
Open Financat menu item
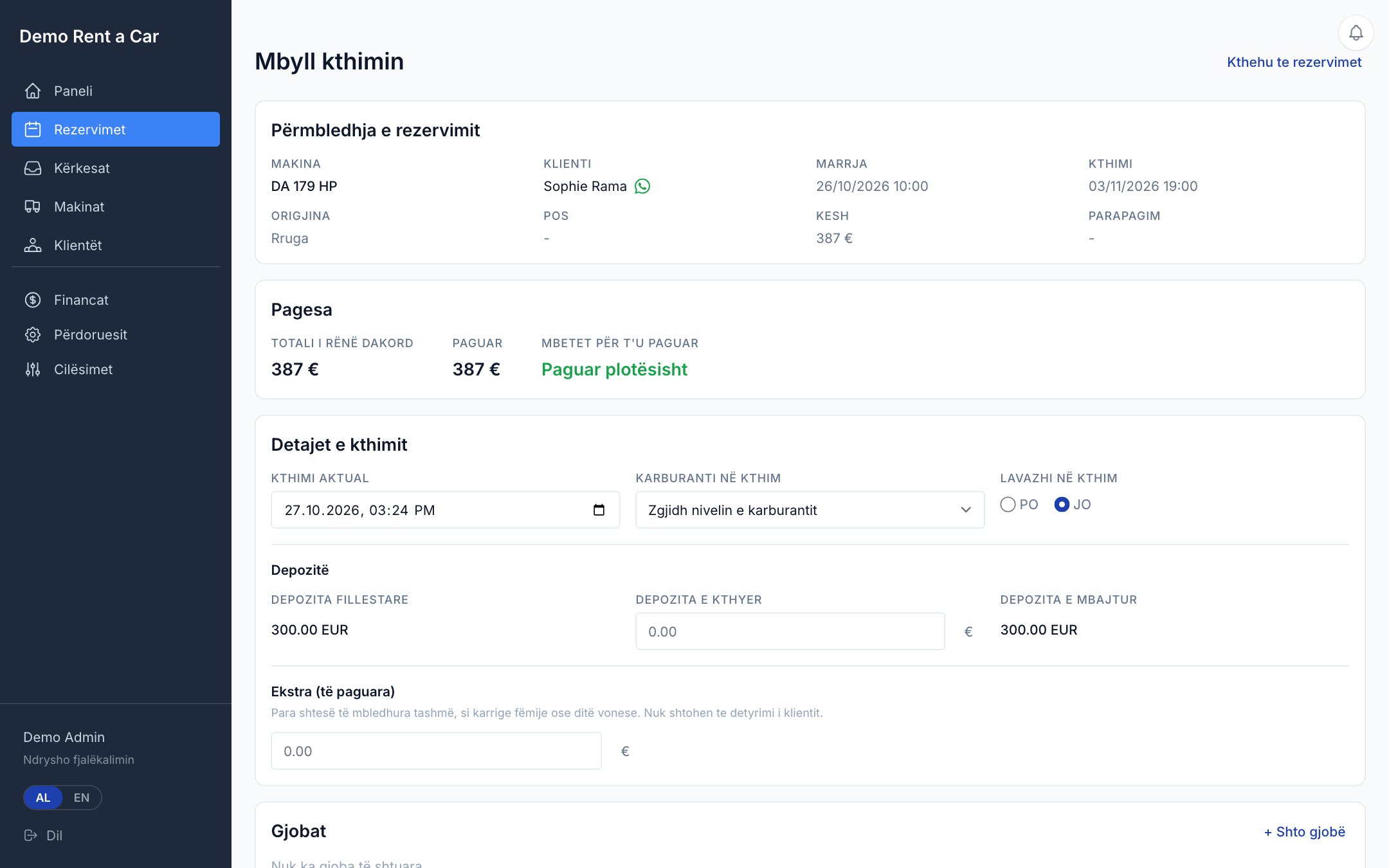116,300
